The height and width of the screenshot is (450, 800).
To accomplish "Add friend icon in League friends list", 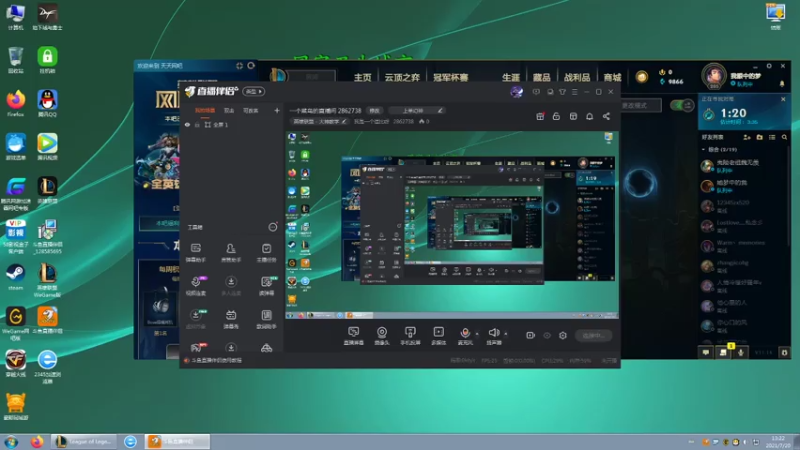I will [747, 137].
